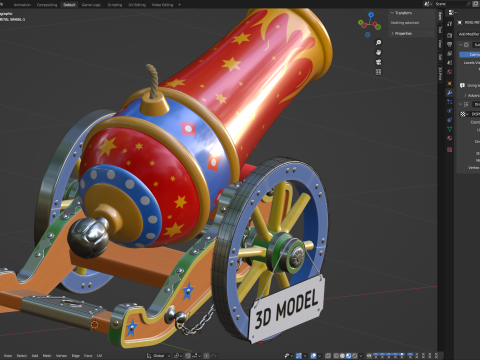Viewport: 480px width, 360px height.
Task: Toggle viewport overlays button
Action: (x=314, y=356)
